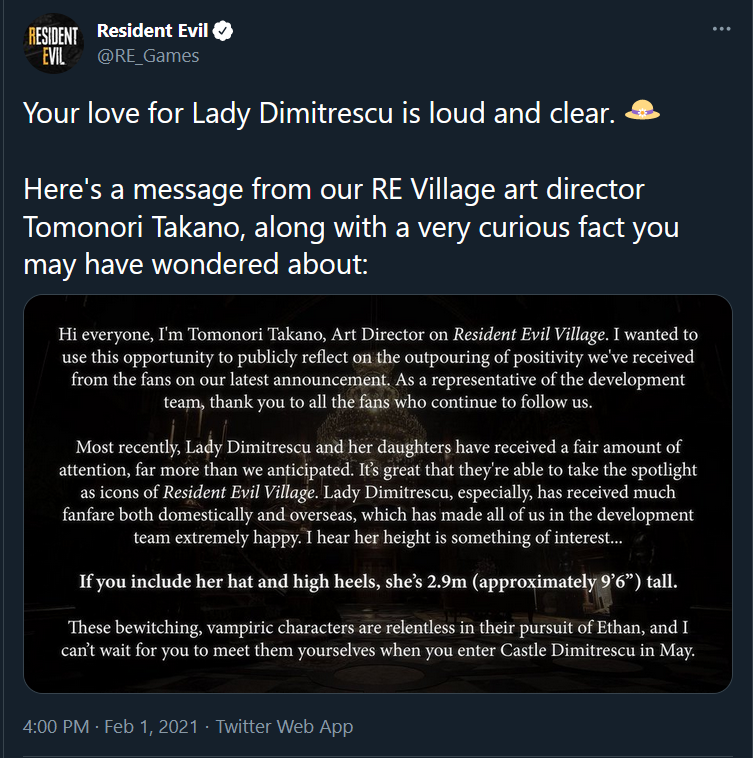The height and width of the screenshot is (758, 753).
Task: Click the "Here's a message from" tweet paragraph
Action: click(x=351, y=227)
